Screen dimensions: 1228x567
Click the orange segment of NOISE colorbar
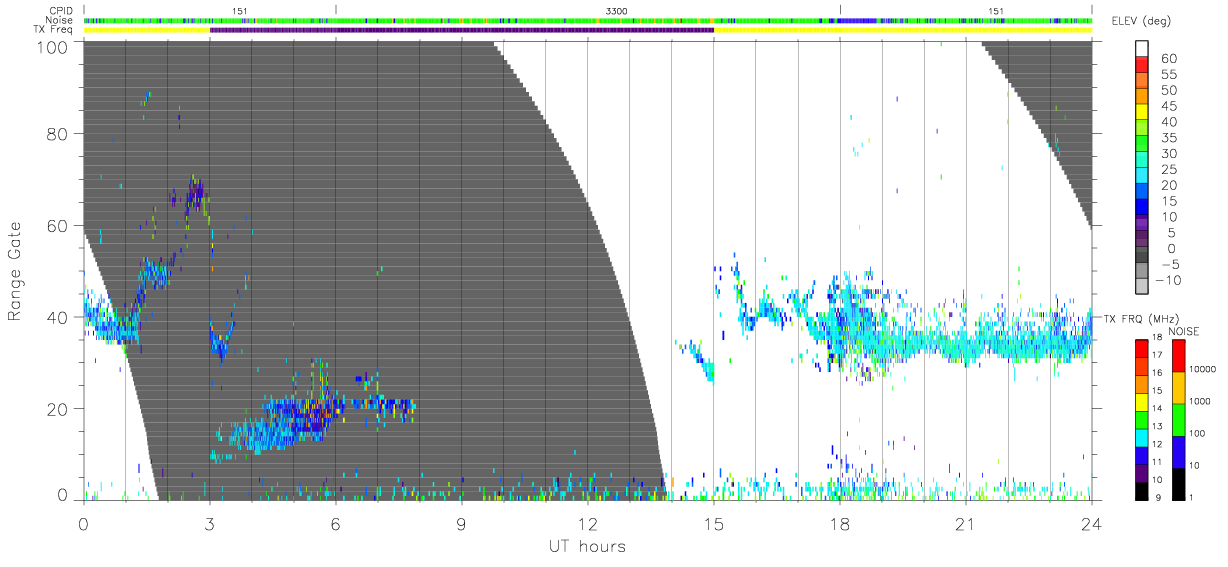click(1177, 388)
